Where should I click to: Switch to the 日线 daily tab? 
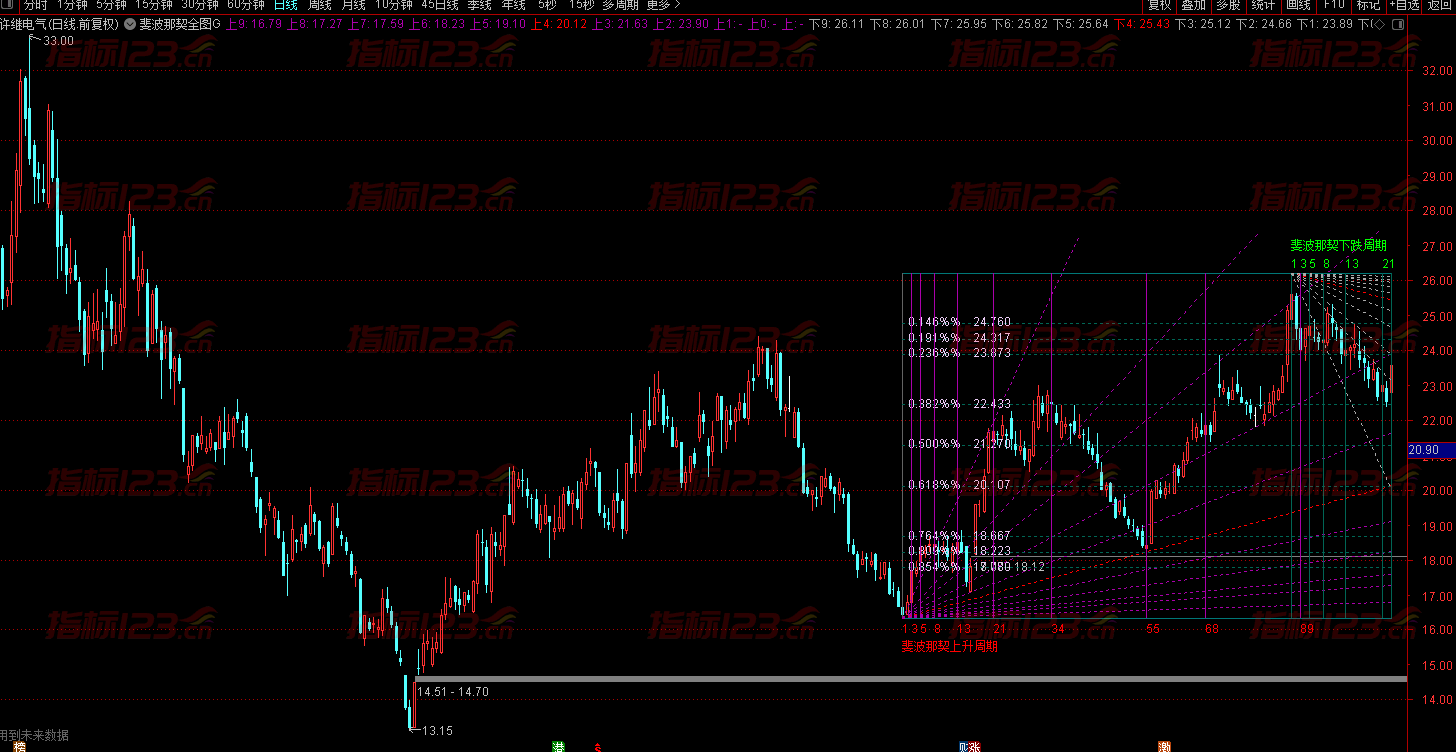point(286,5)
